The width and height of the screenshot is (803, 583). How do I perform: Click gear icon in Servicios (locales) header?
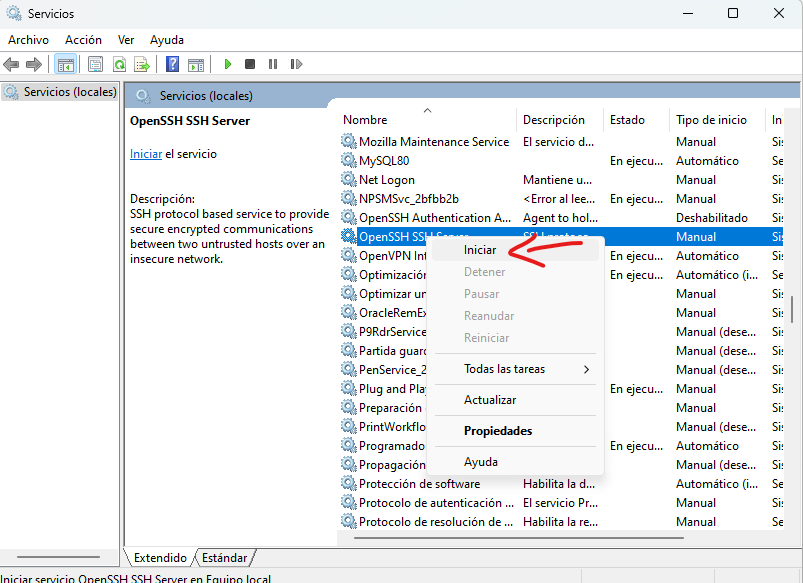tap(143, 96)
